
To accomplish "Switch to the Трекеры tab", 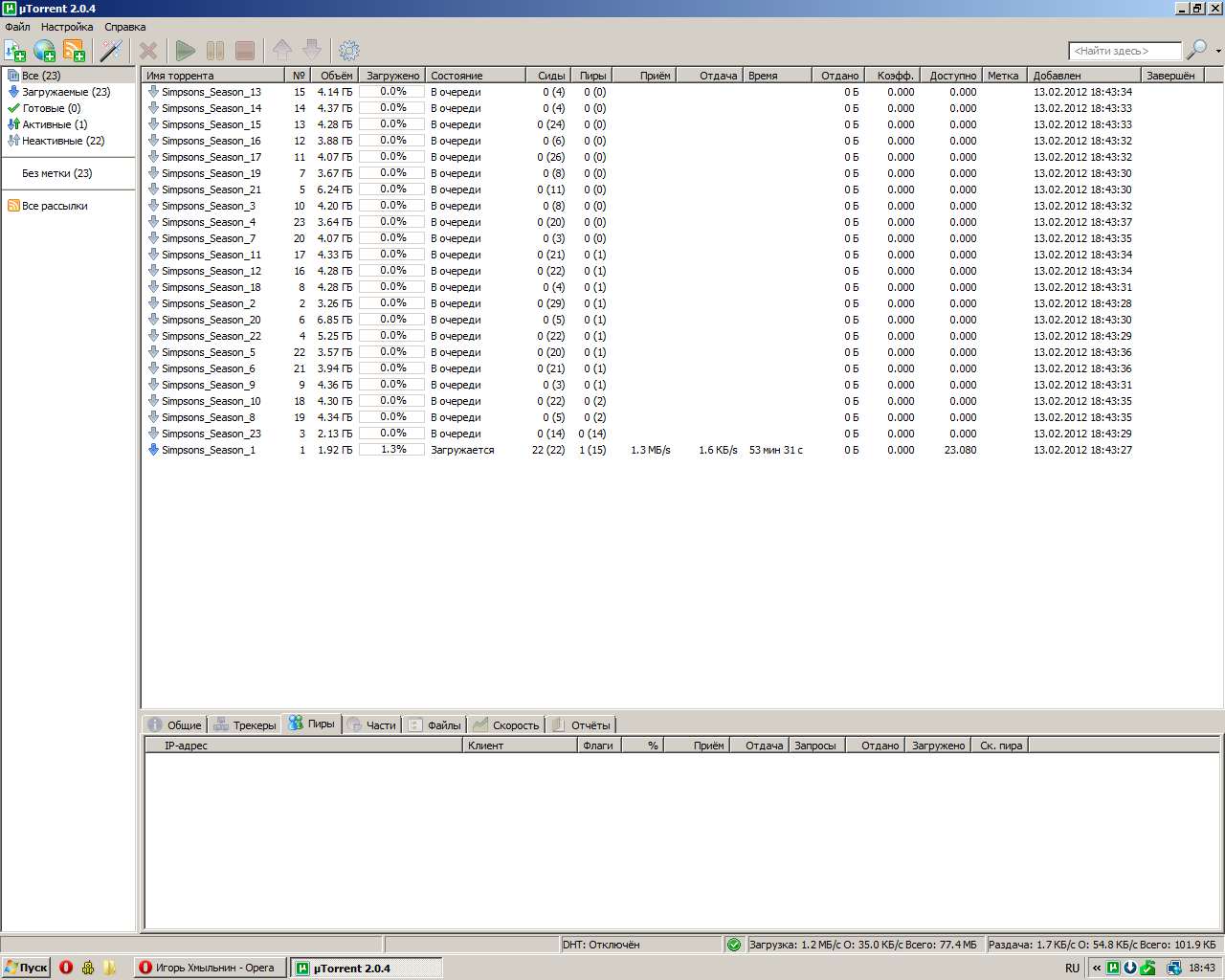I will (245, 725).
